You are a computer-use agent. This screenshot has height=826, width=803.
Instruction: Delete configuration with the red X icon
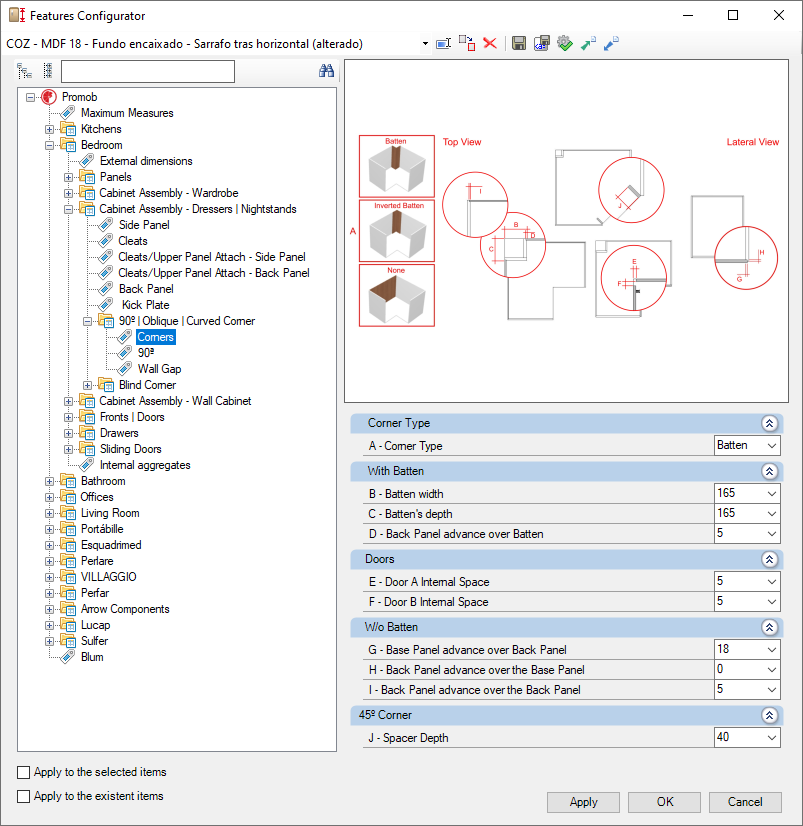click(x=490, y=43)
